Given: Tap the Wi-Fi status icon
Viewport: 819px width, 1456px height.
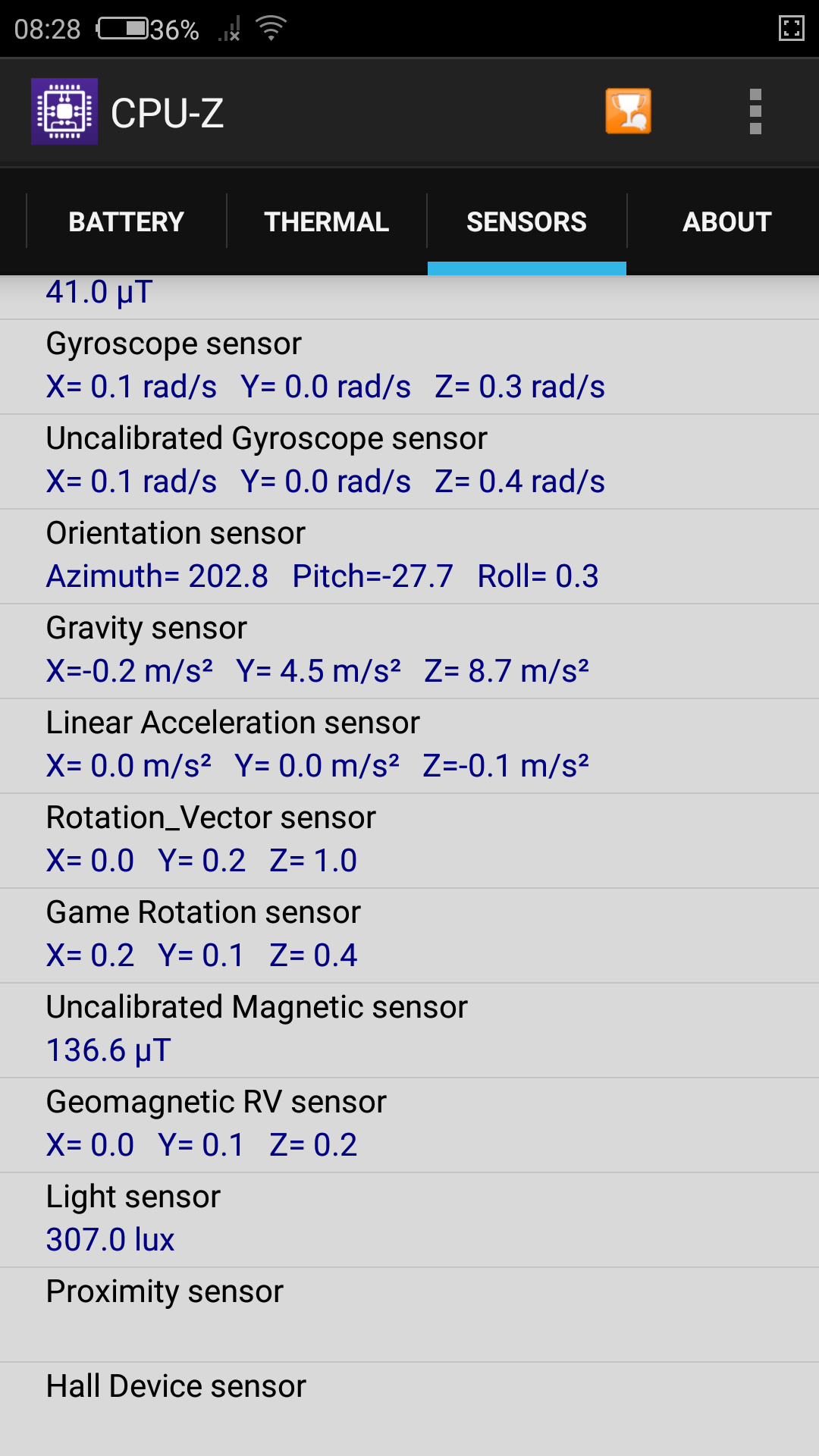Looking at the screenshot, I should coord(271,29).
